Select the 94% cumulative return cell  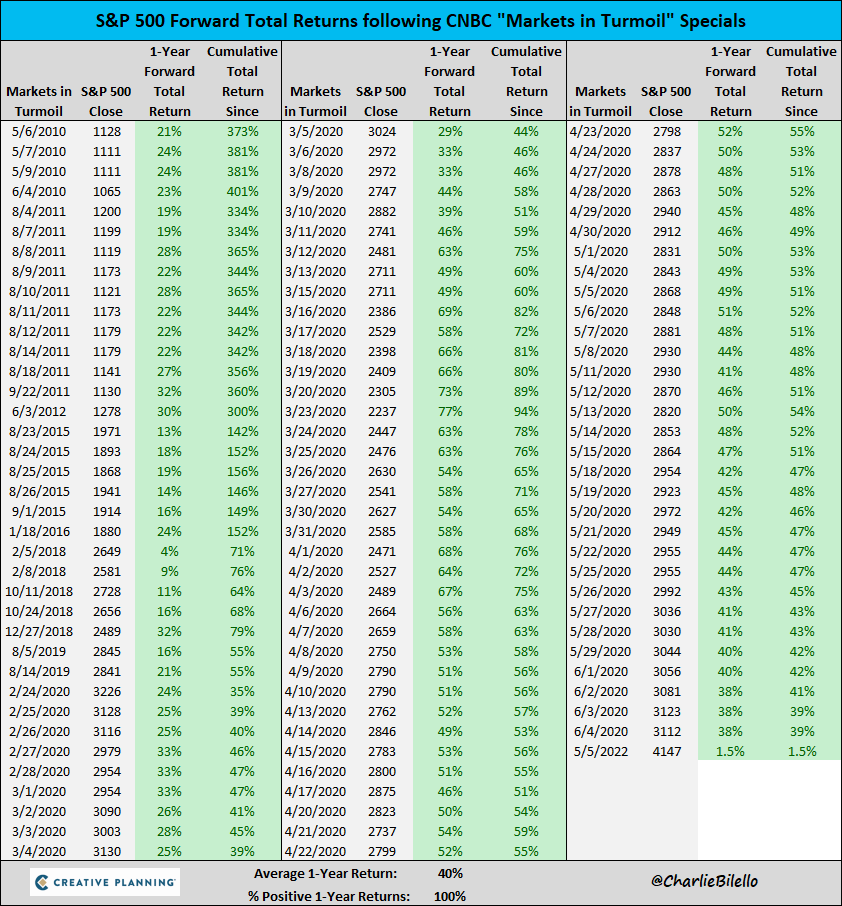526,411
